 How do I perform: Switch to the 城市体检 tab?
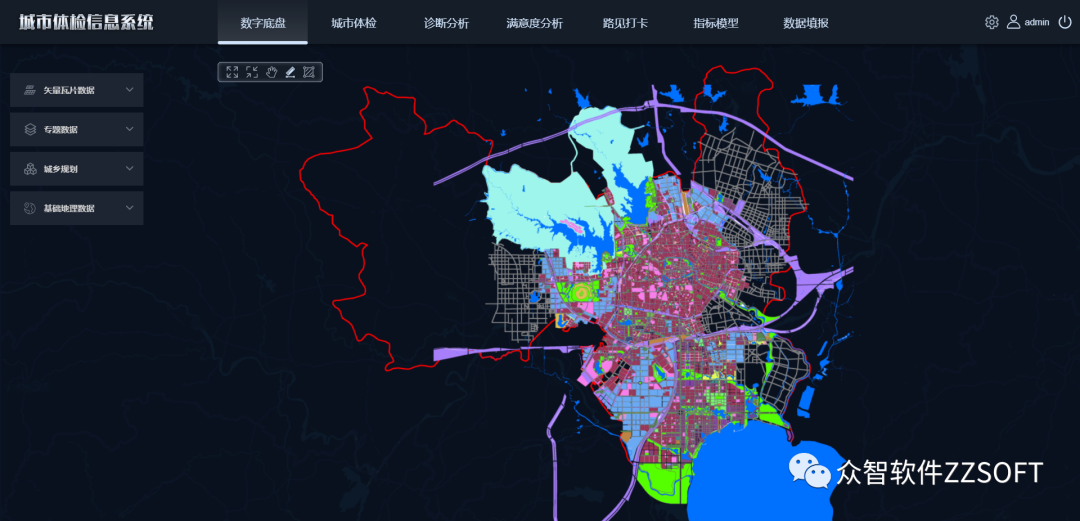point(354,23)
